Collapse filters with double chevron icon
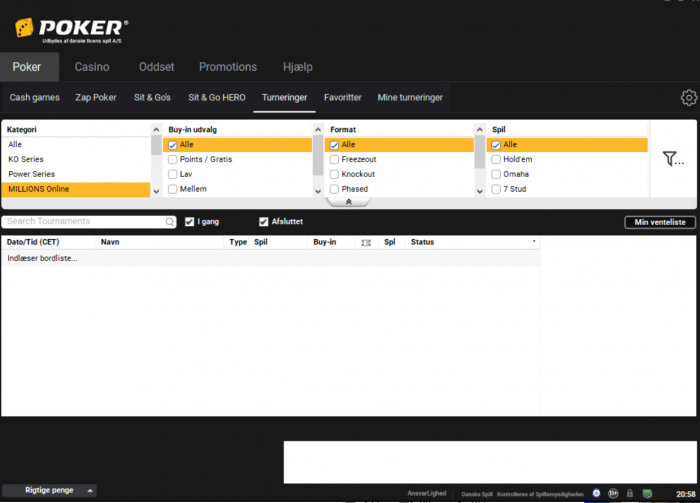Screen dimensions: 700x503 (x=349, y=202)
